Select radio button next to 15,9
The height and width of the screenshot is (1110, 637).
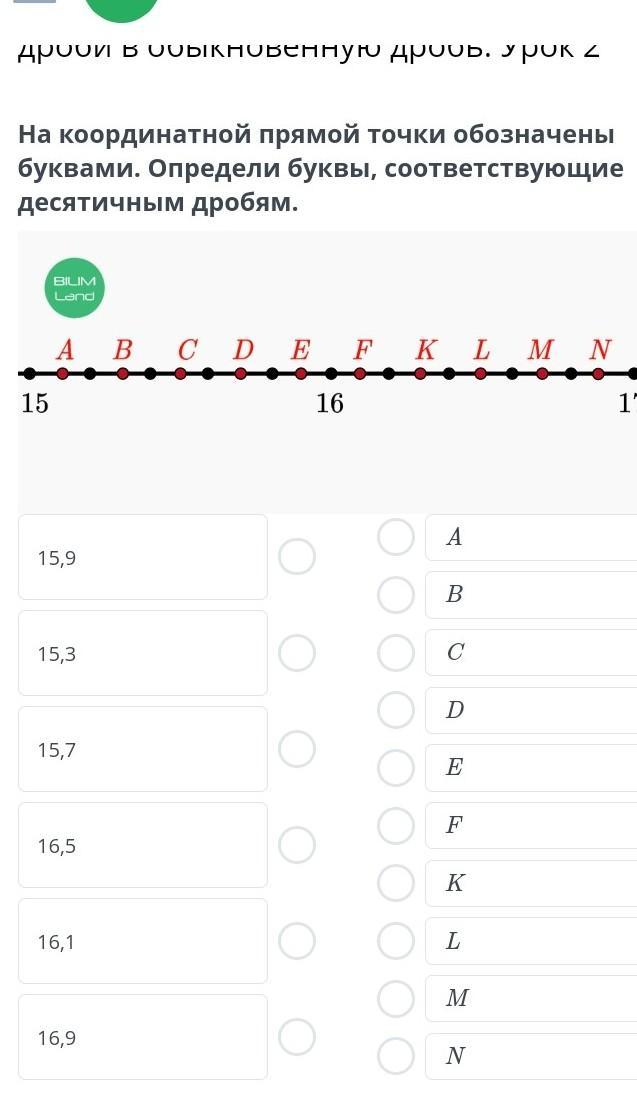click(x=297, y=556)
